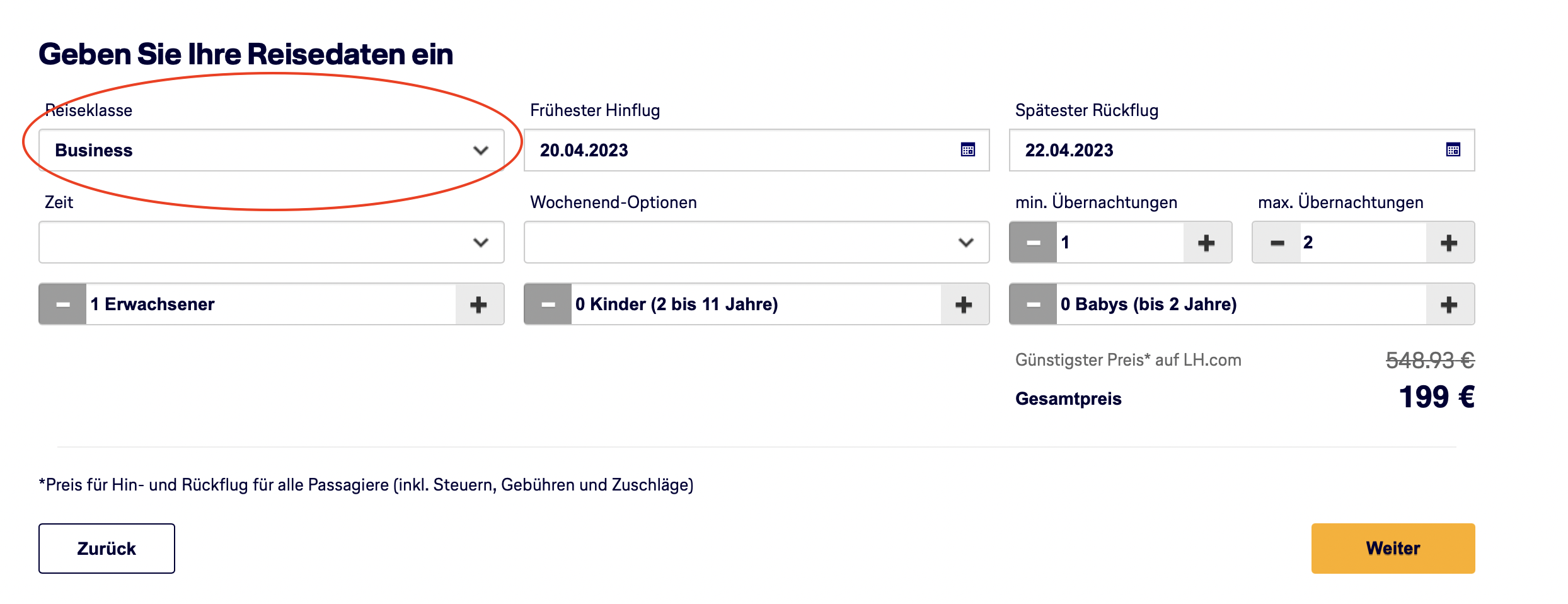Open calendar icon for Frühester Hinflug

coord(967,150)
